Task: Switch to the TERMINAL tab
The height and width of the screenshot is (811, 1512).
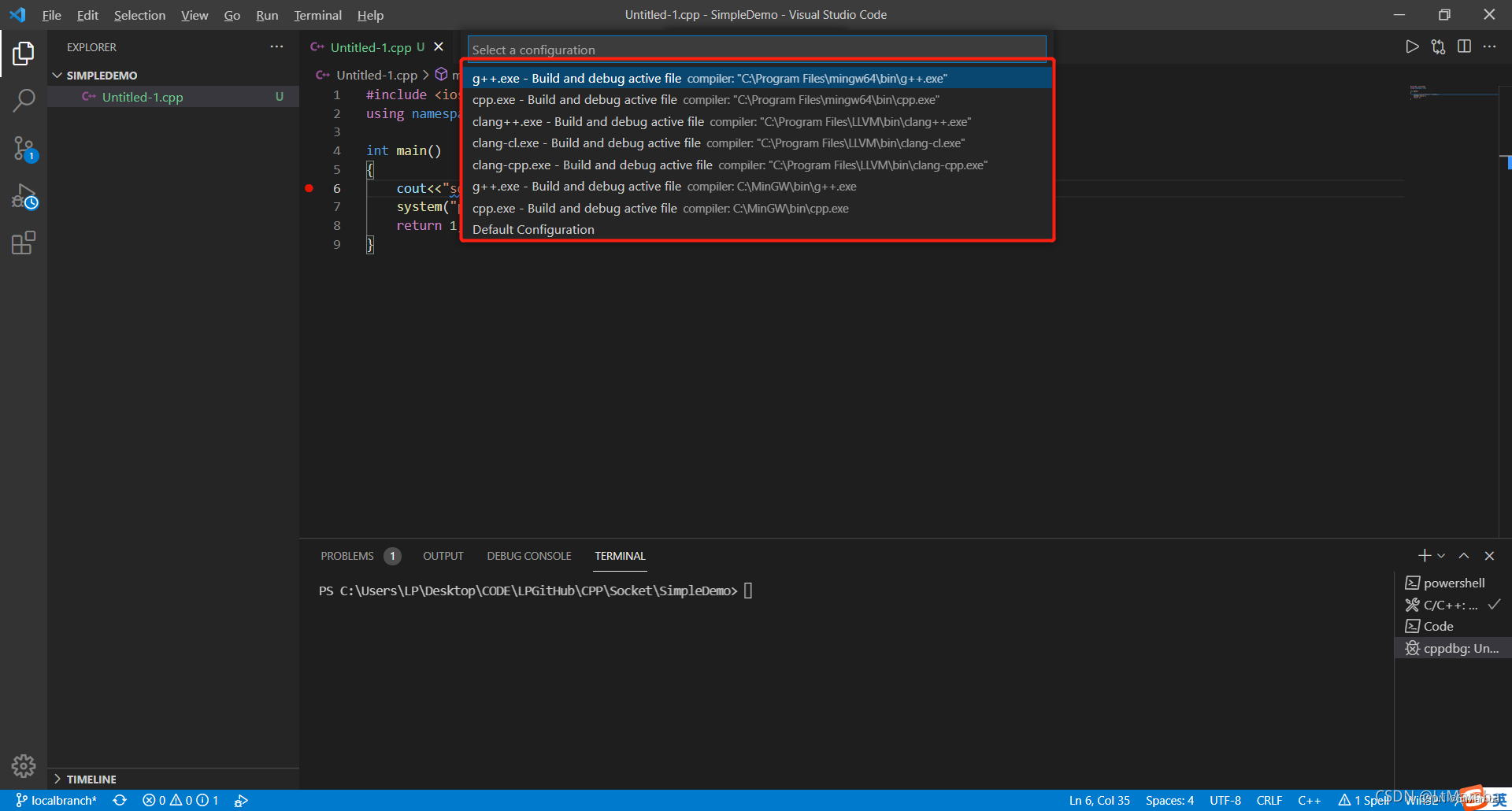Action: pos(620,556)
